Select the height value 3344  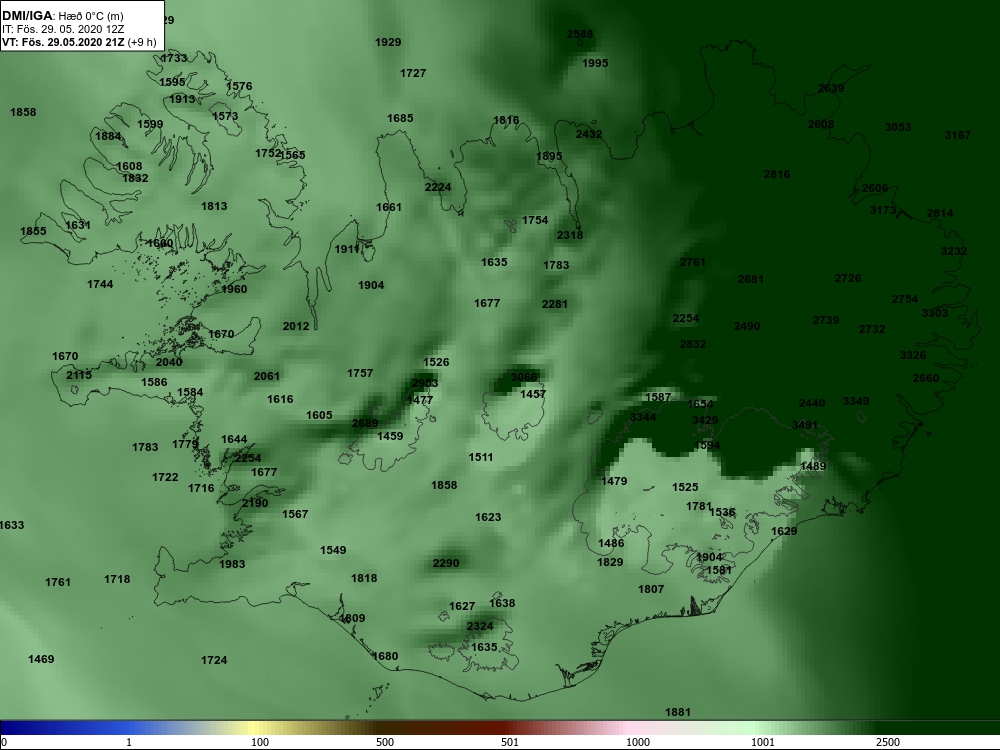(x=643, y=417)
